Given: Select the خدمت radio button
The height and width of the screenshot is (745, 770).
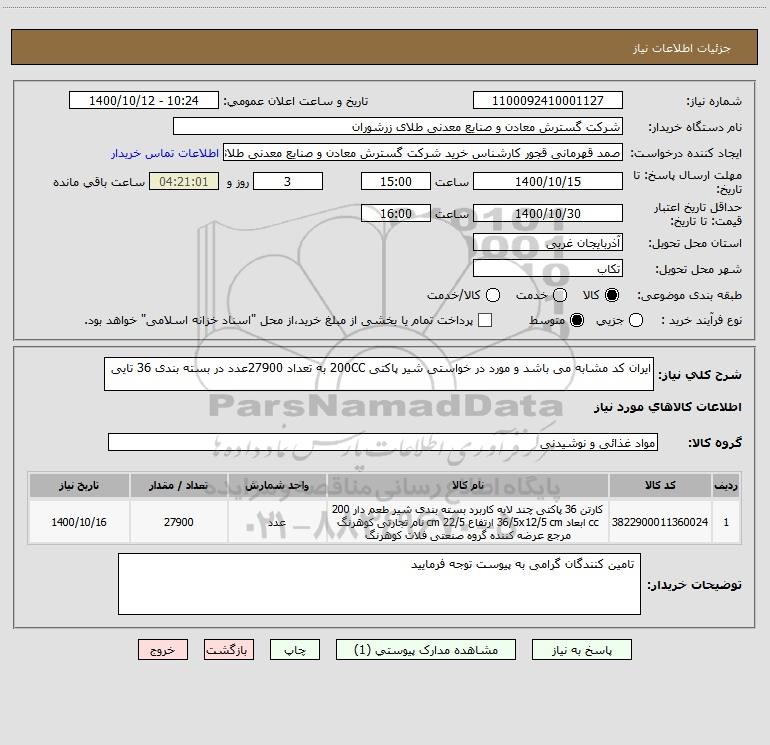Looking at the screenshot, I should tap(560, 295).
